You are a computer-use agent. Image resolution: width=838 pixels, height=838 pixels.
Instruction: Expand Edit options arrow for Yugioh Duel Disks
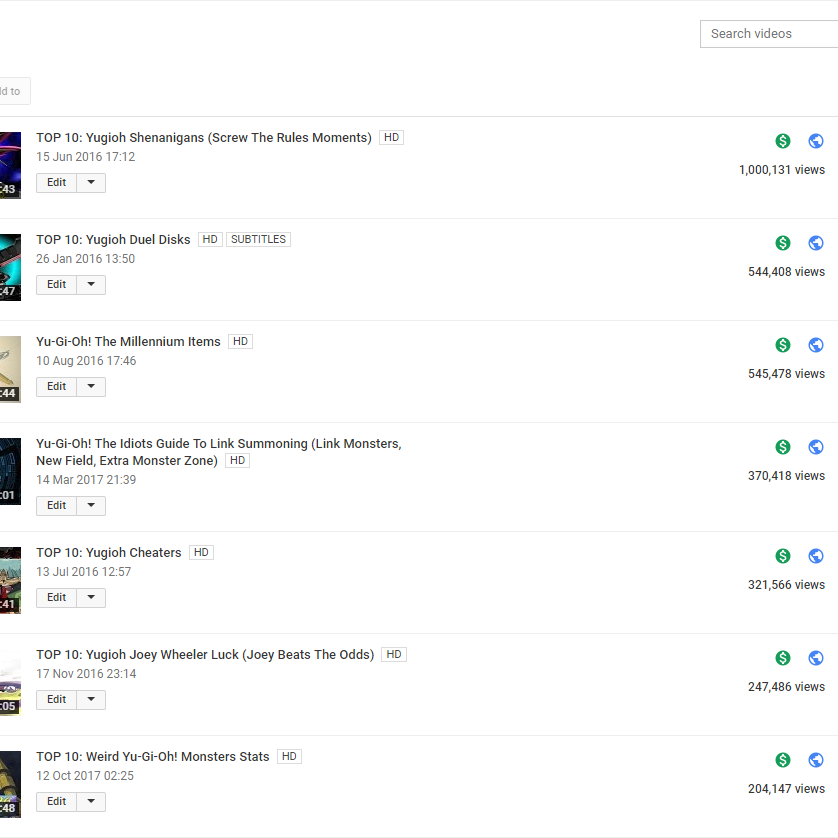pyautogui.click(x=91, y=285)
